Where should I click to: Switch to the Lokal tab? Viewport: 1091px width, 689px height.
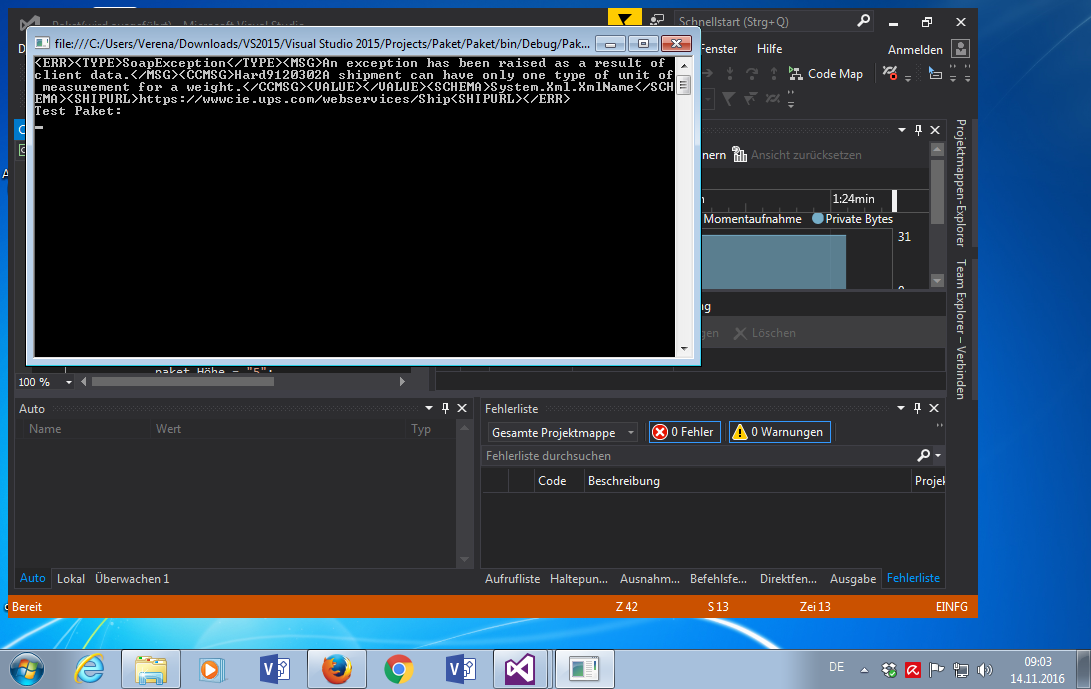click(71, 578)
